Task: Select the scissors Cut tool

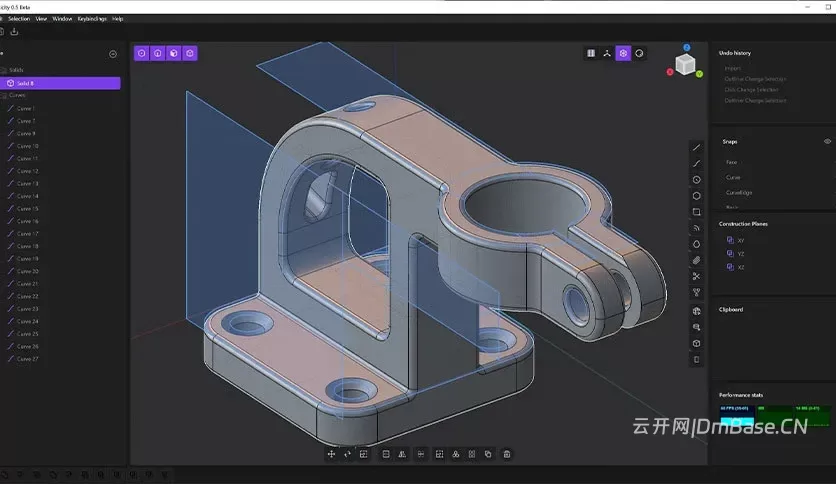Action: (x=696, y=276)
